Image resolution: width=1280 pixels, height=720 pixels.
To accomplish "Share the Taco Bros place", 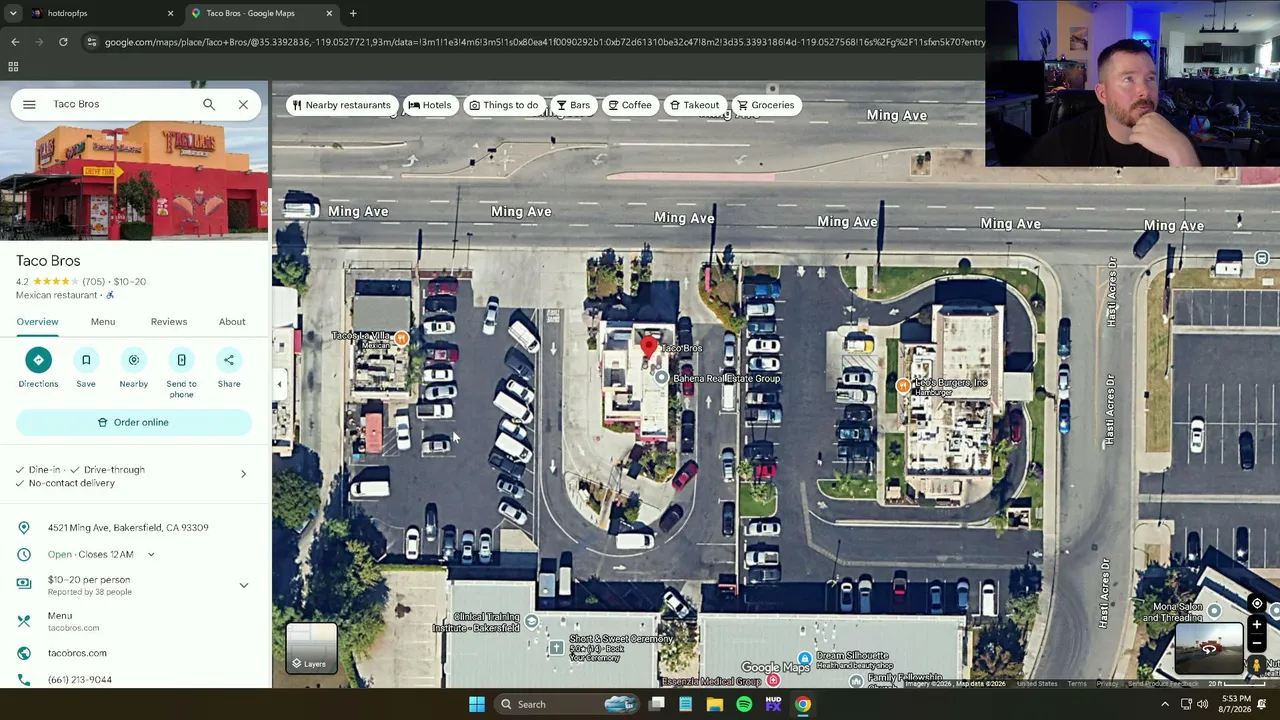I will point(229,360).
